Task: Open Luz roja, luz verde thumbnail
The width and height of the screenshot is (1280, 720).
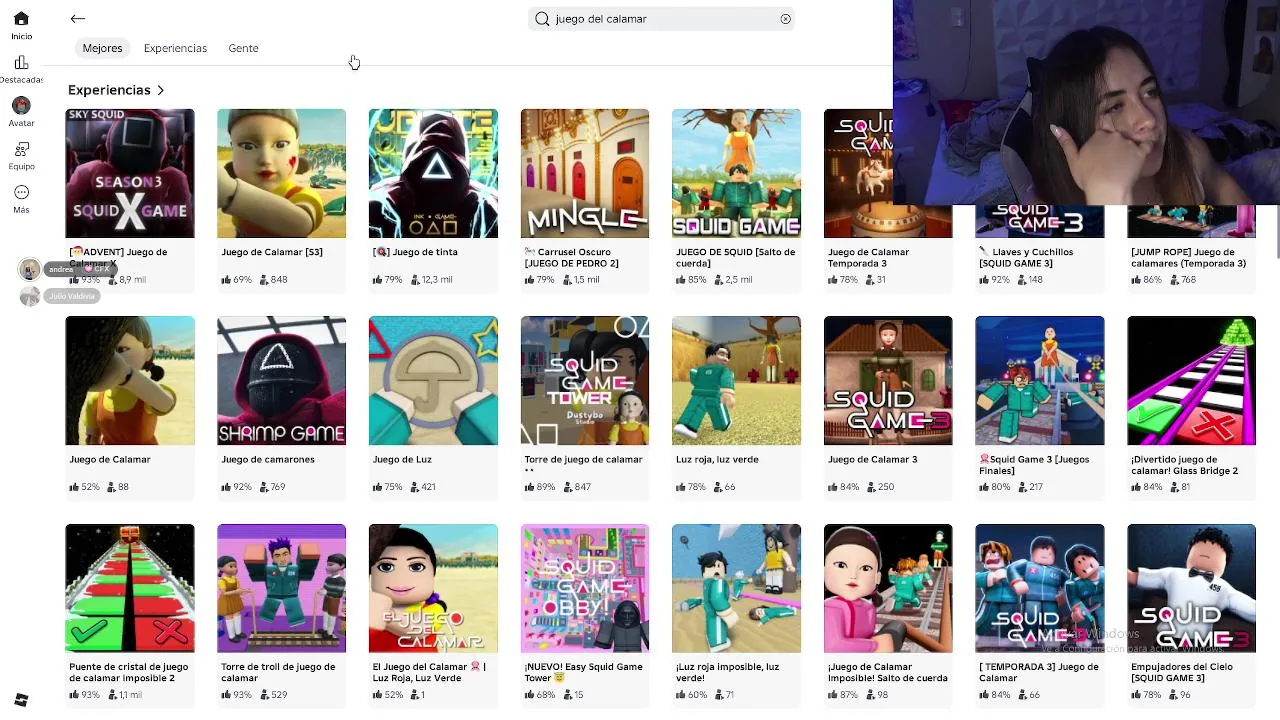Action: (x=736, y=381)
